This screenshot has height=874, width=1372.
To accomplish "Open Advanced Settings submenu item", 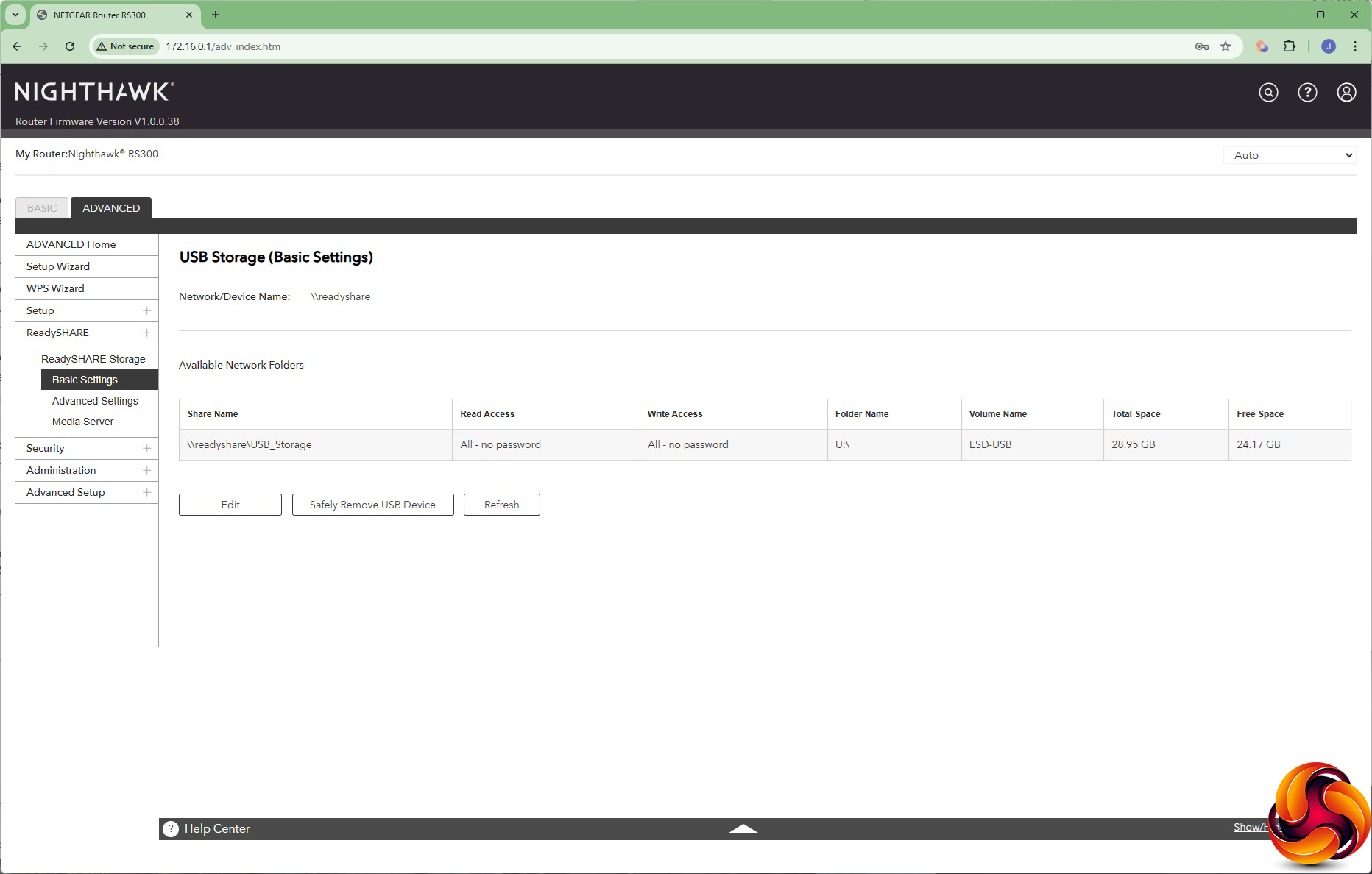I will point(95,401).
